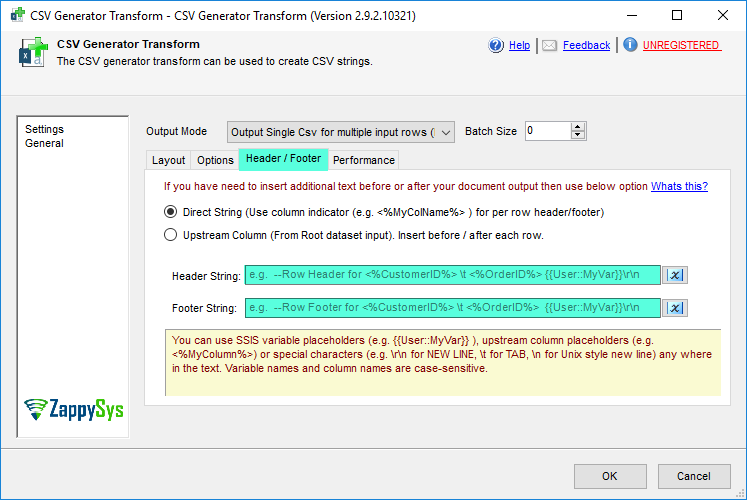Image resolution: width=747 pixels, height=500 pixels.
Task: Open the Help link
Action: coord(519,45)
